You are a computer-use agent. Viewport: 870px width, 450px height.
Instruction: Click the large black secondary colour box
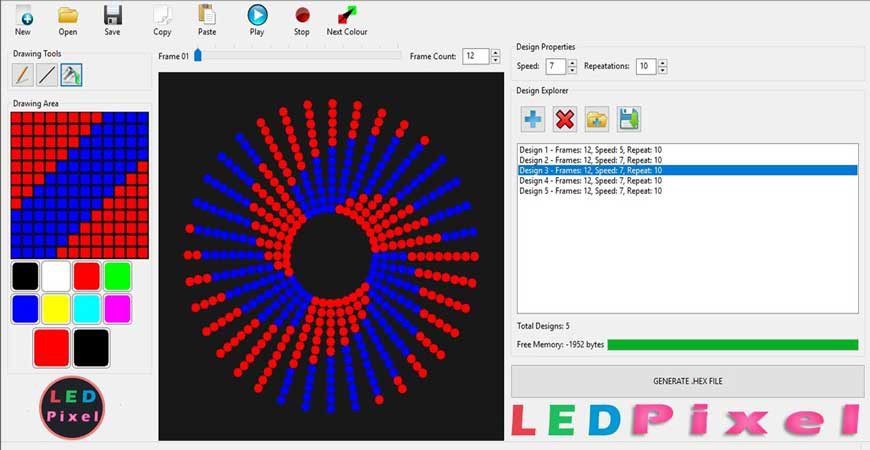(x=92, y=347)
